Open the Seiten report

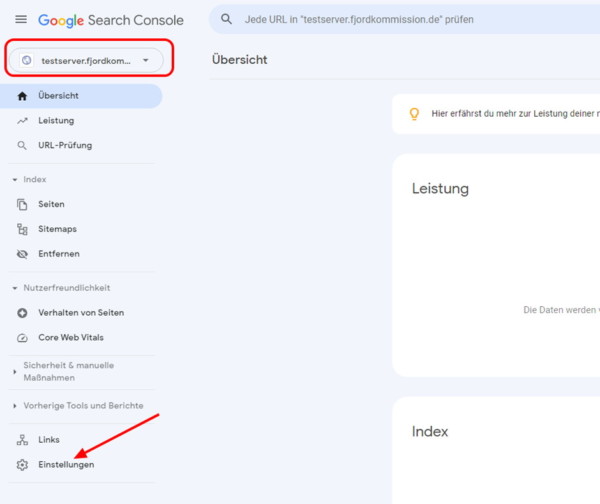coord(51,204)
